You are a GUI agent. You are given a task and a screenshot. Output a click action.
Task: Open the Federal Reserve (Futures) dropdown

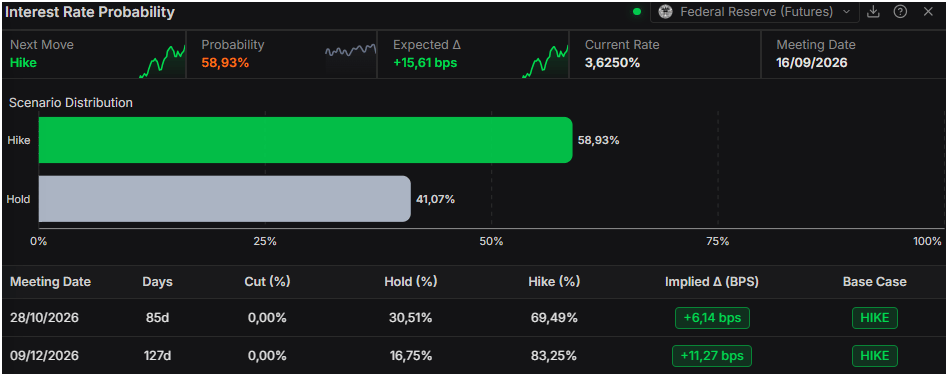tap(755, 11)
